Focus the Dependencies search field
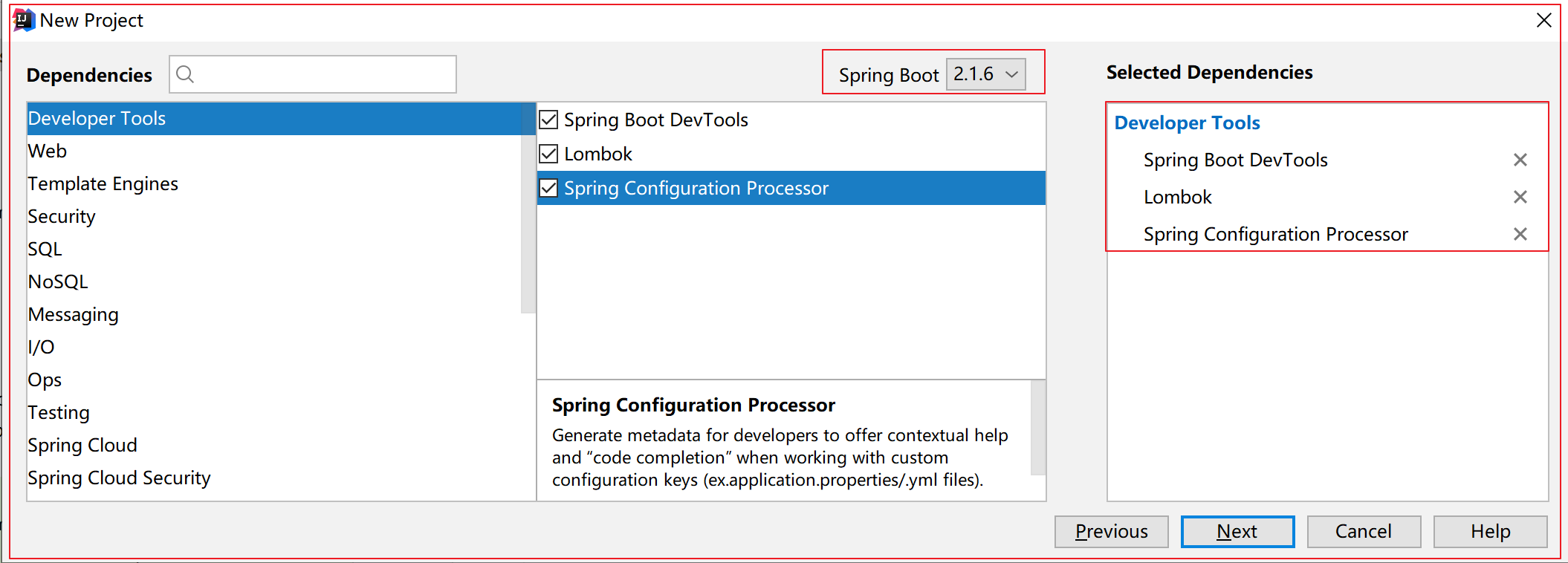 (x=313, y=74)
